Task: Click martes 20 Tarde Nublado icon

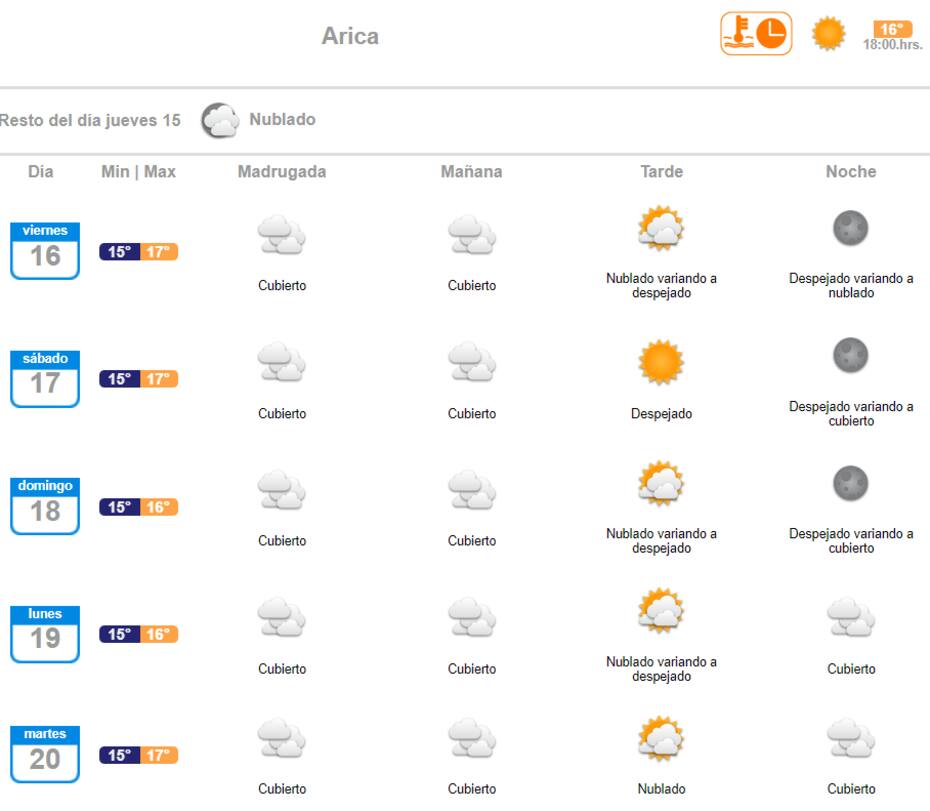Action: coord(661,739)
